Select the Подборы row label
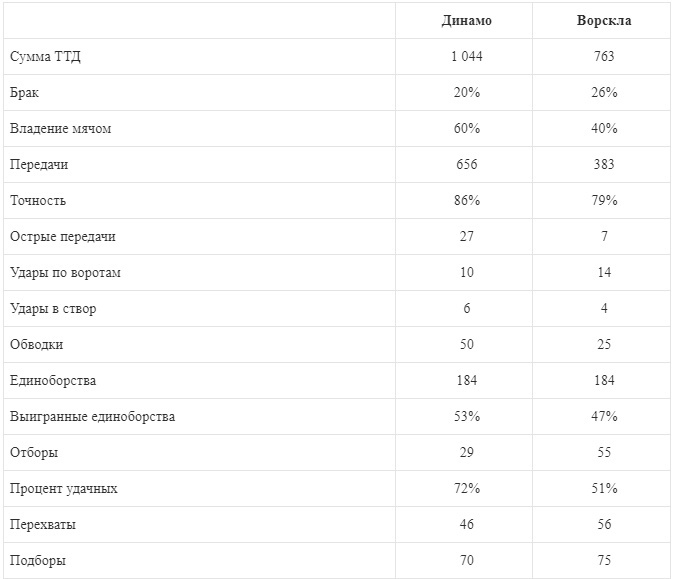 38,561
